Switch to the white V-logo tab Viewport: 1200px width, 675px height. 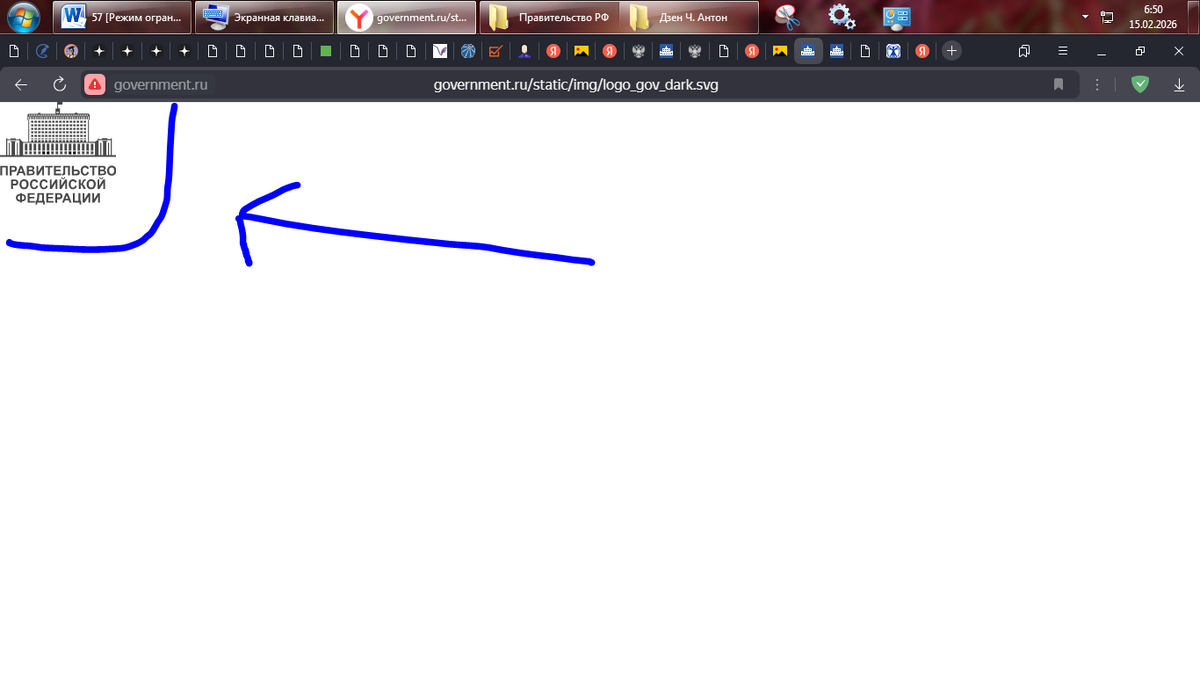[x=439, y=51]
